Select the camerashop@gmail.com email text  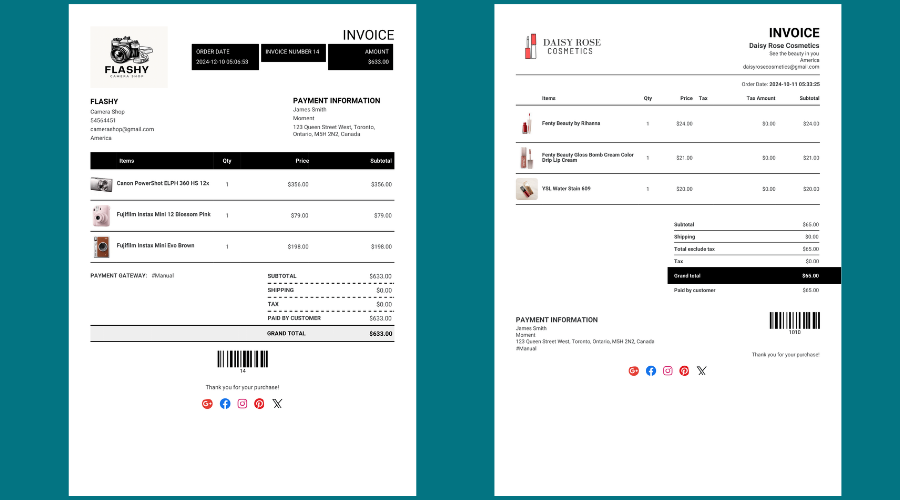tap(122, 129)
